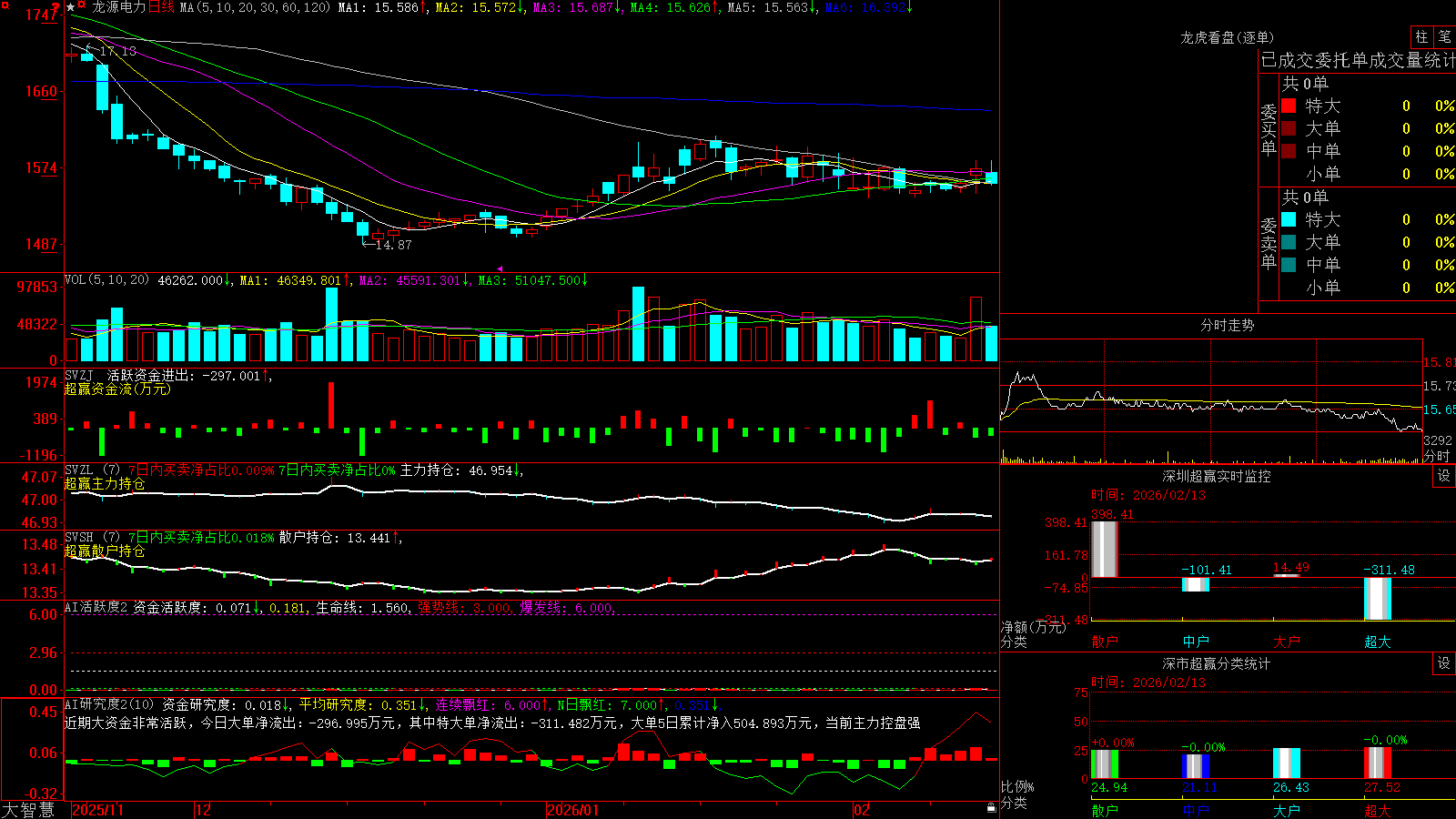Viewport: 1456px width, 819px height.
Task: Switch the 龙虎看盘 panel to 笔 view
Action: pos(1444,37)
